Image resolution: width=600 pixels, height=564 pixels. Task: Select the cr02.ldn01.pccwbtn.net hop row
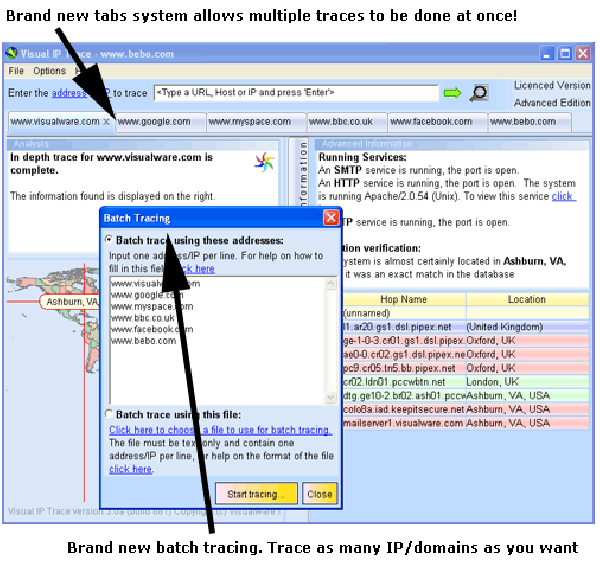pos(465,382)
